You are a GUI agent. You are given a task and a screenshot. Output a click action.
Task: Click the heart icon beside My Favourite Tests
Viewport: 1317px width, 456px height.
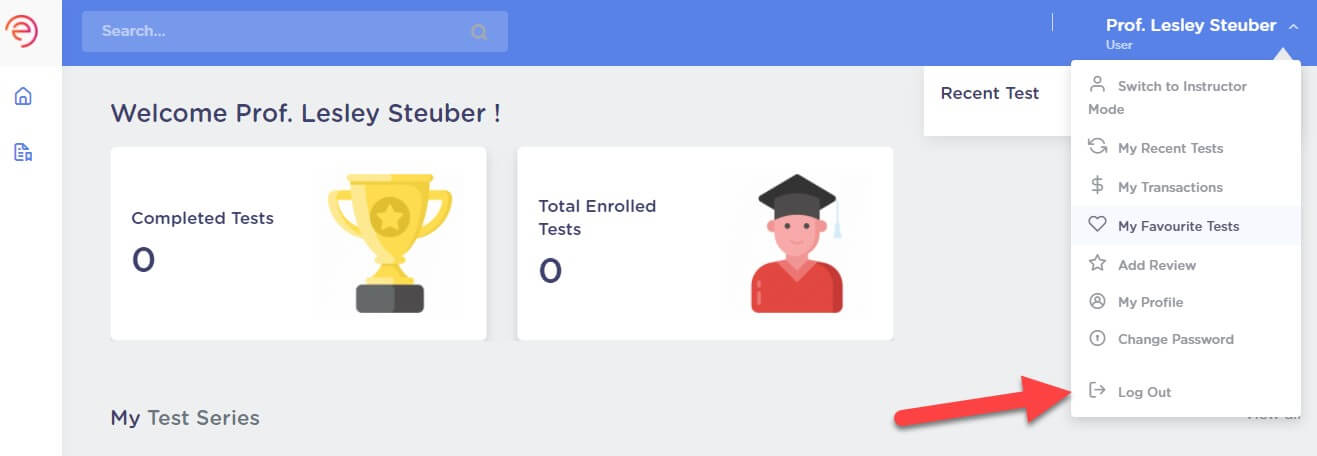point(1097,225)
